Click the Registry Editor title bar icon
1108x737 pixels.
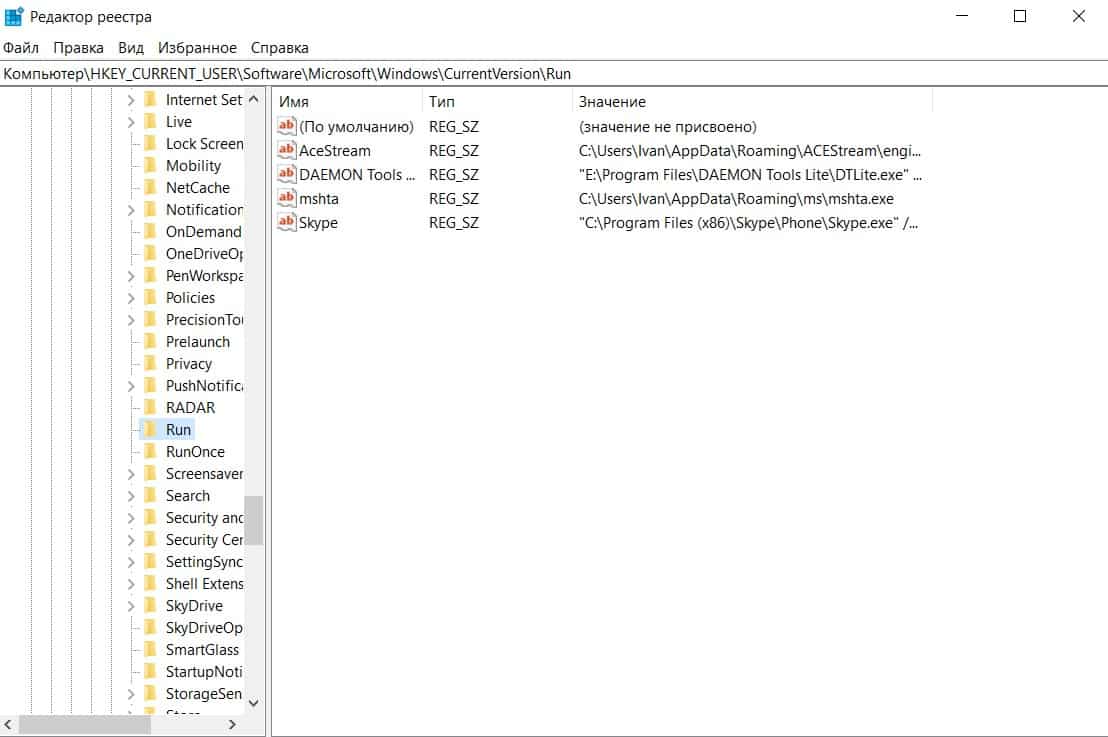click(14, 17)
